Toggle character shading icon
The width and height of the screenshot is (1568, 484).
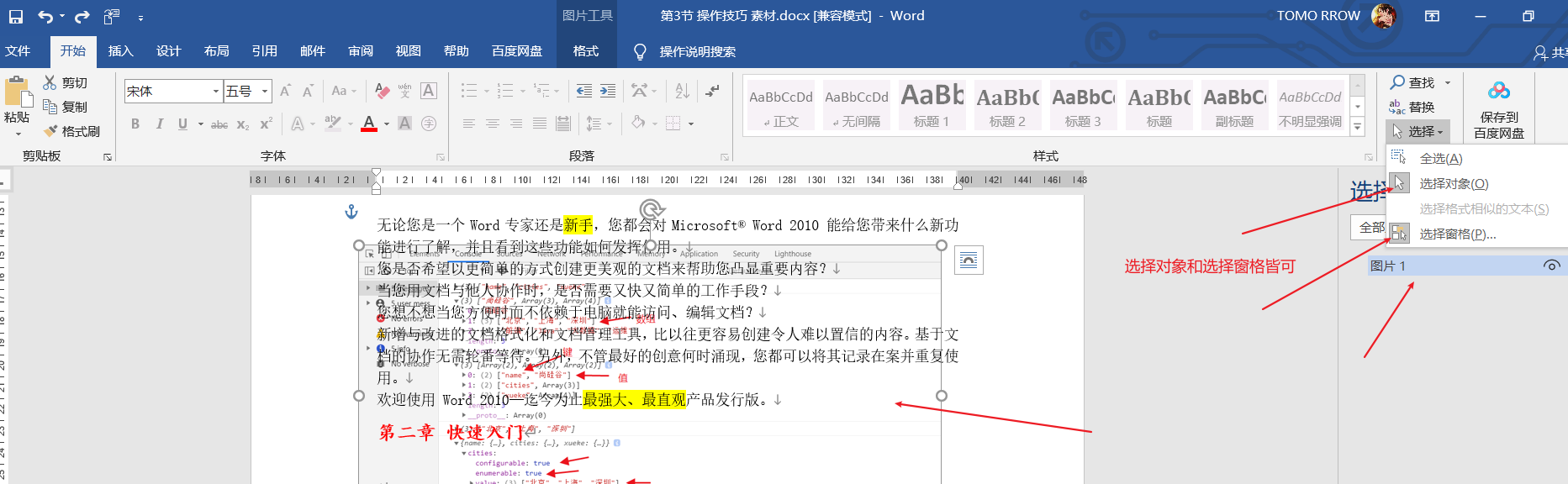tap(404, 124)
